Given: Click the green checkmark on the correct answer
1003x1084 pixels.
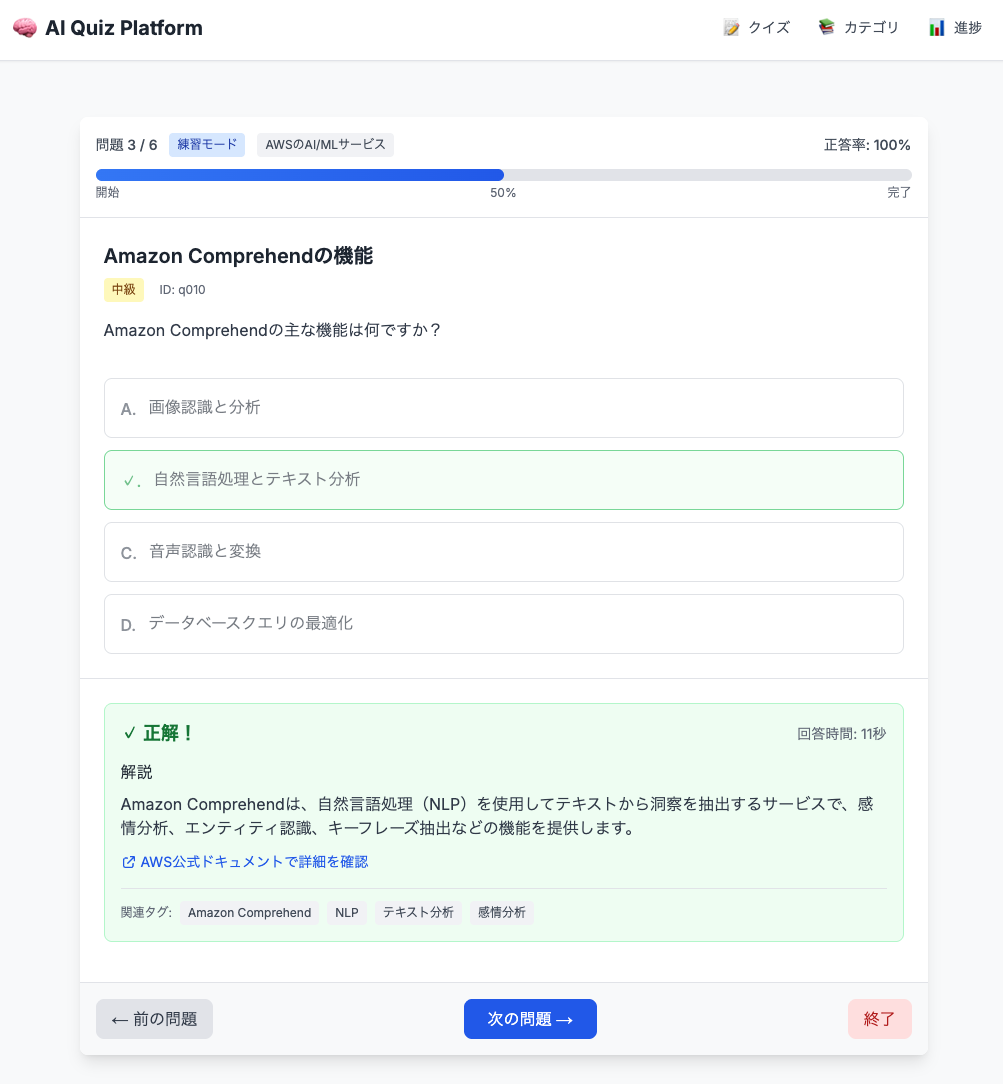Looking at the screenshot, I should point(129,480).
